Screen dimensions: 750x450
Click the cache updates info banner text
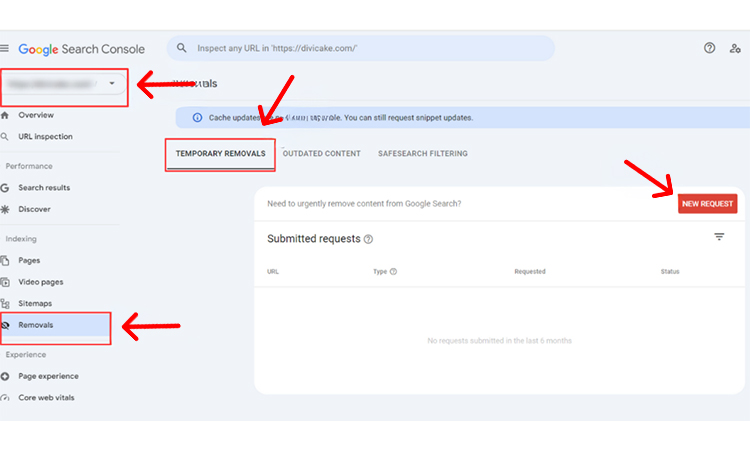click(341, 118)
